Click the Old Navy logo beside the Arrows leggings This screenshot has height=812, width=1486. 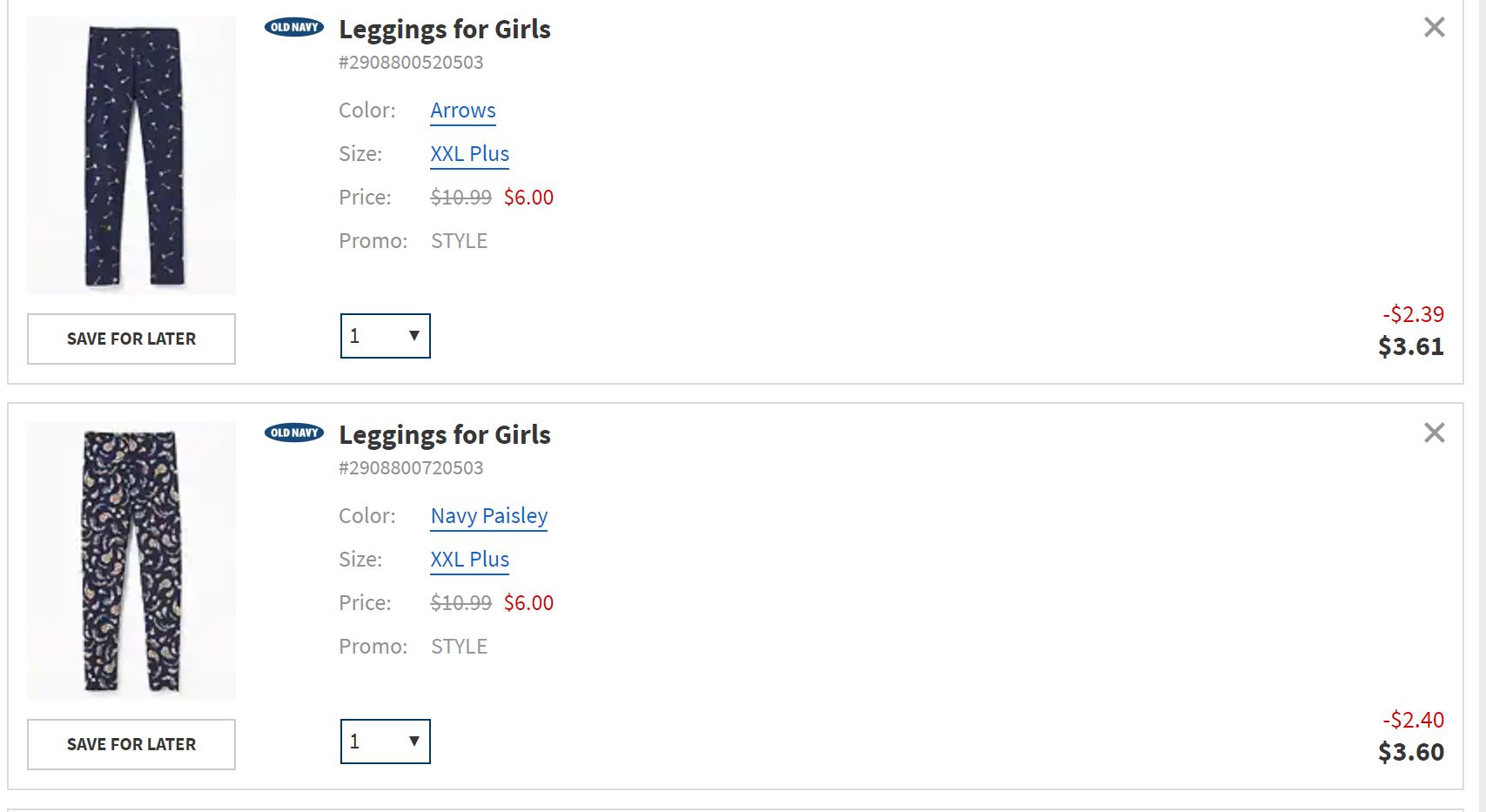coord(294,27)
